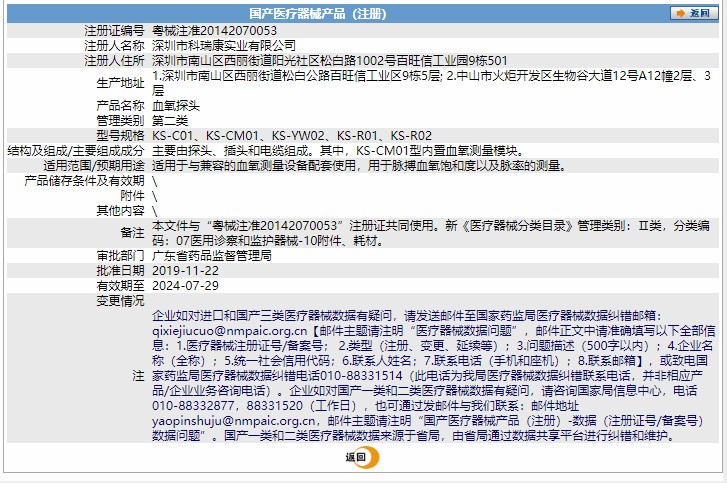Select expiry date 2024-07-29

185,286
